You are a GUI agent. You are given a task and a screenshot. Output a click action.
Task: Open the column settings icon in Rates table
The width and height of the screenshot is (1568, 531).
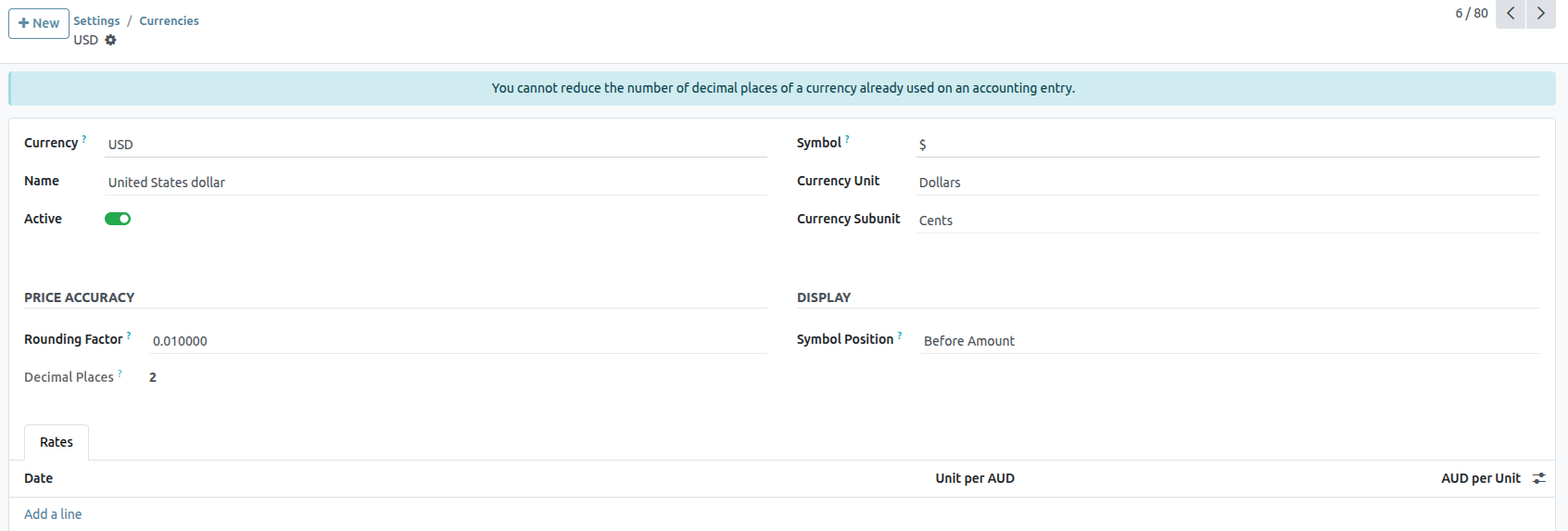(x=1538, y=478)
